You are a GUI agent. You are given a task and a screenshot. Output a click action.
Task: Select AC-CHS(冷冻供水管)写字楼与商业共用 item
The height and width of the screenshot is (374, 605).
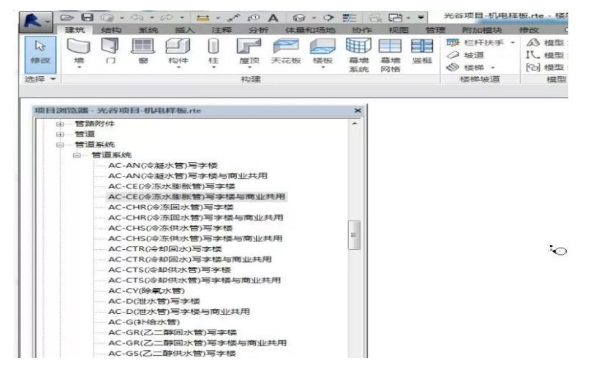click(x=195, y=239)
